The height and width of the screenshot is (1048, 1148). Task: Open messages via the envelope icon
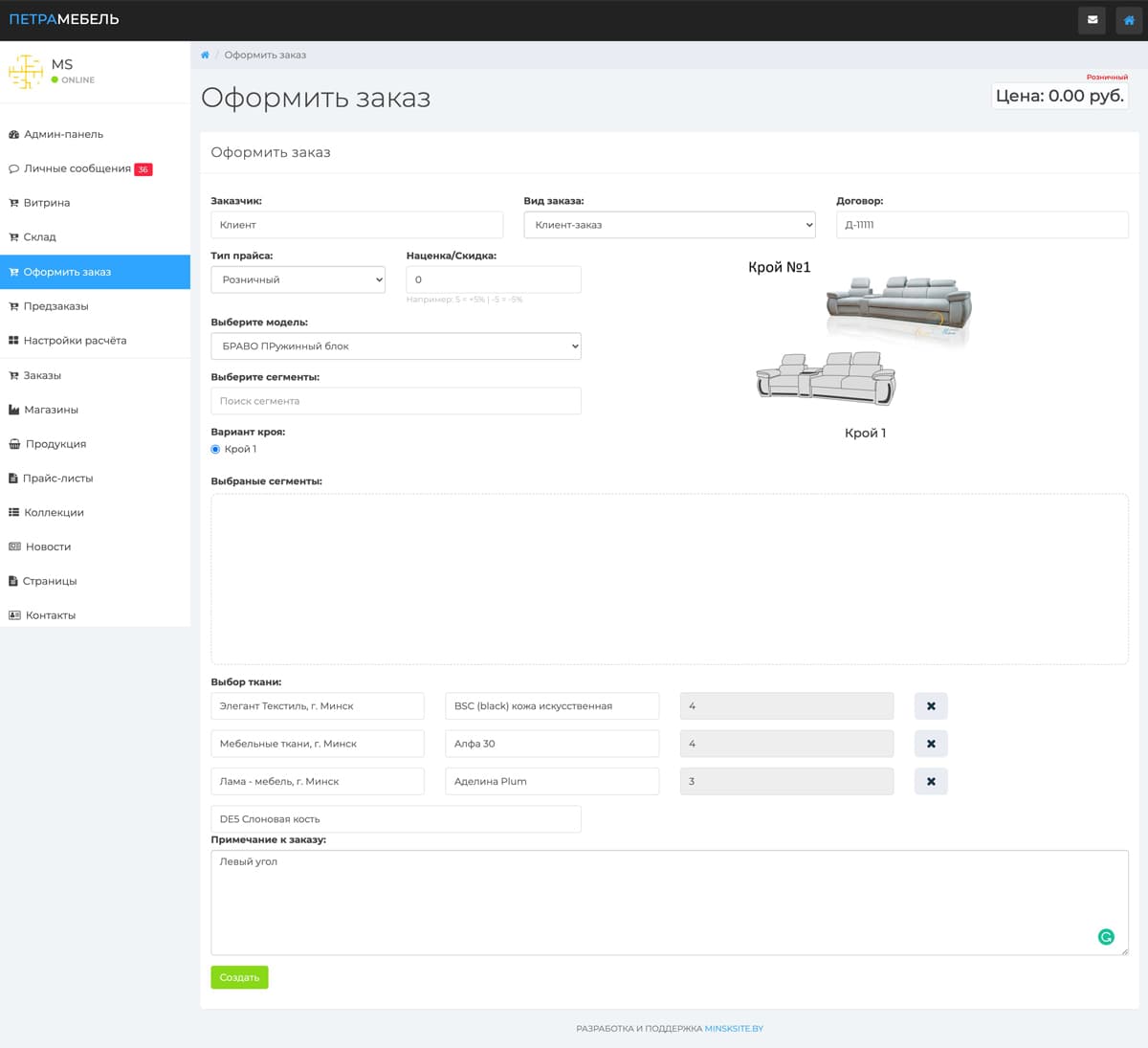click(x=1092, y=20)
